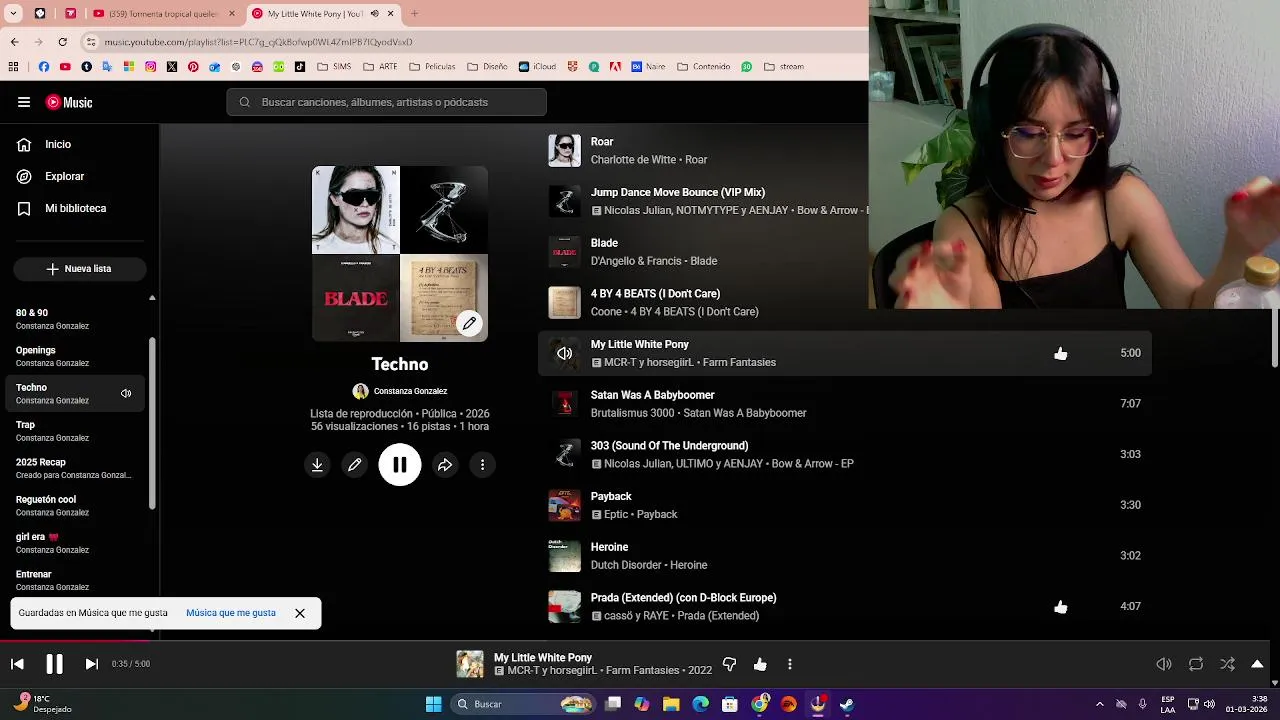Click the pencil icon on the playlist cover
1280x720 pixels.
469,323
